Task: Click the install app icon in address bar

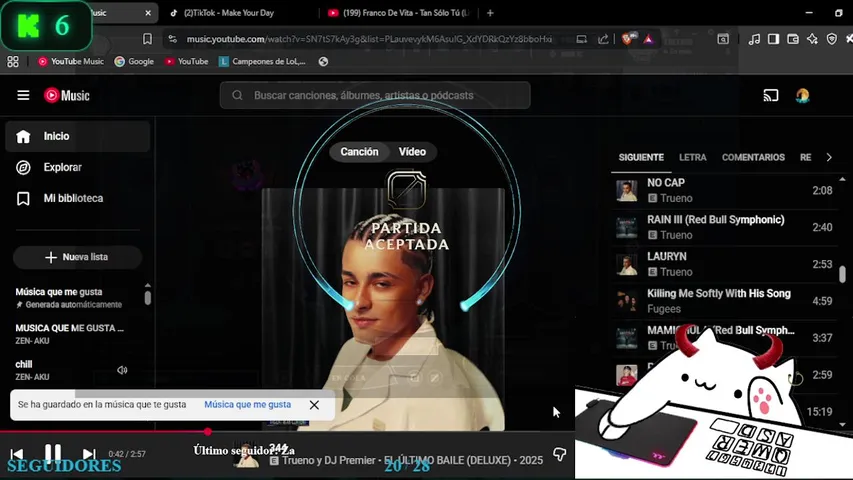Action: tap(582, 39)
